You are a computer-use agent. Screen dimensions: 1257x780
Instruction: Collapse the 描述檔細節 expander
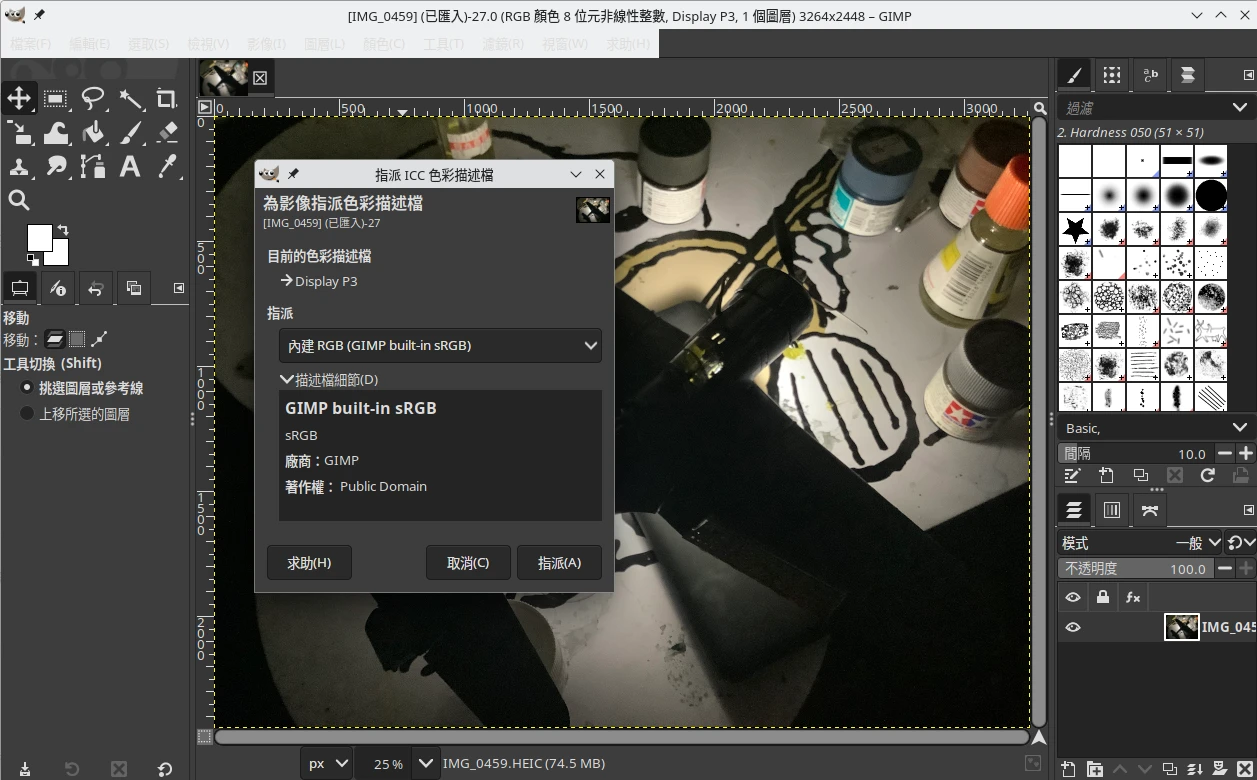[x=287, y=380]
